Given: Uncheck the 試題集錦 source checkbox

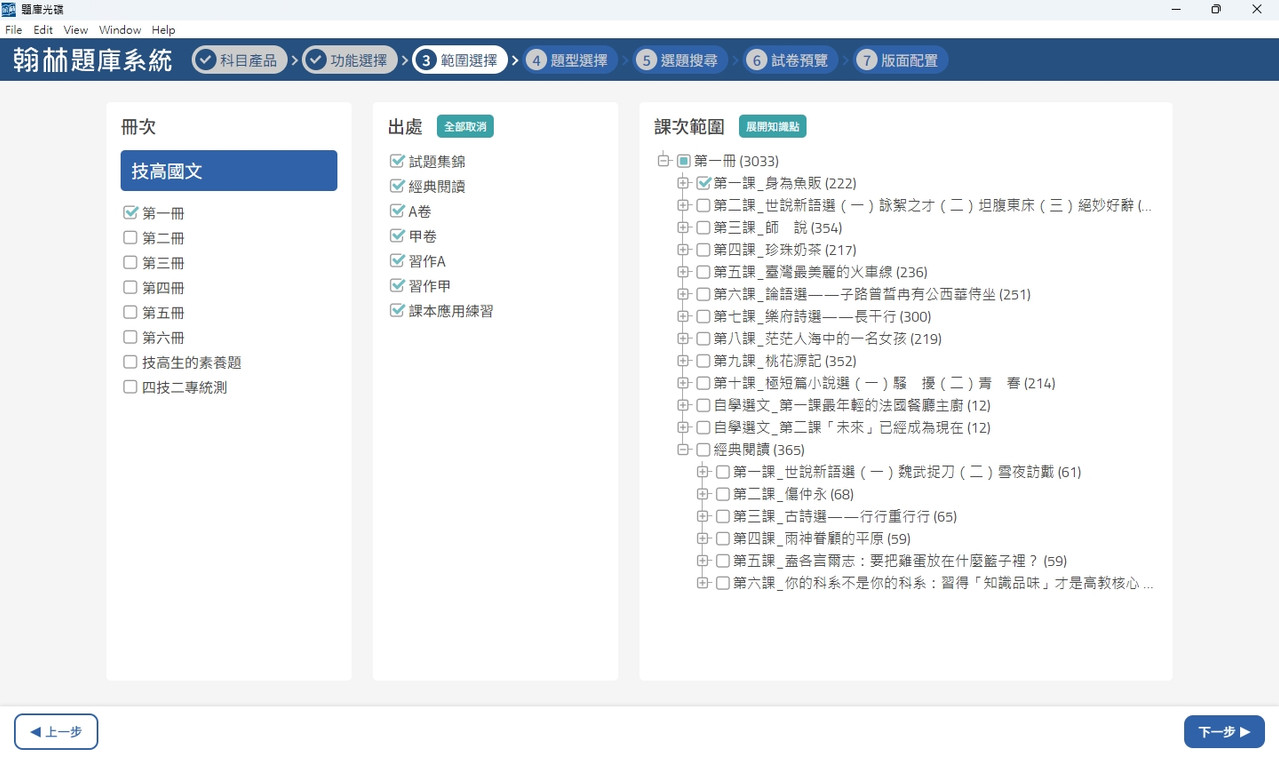Looking at the screenshot, I should point(397,161).
